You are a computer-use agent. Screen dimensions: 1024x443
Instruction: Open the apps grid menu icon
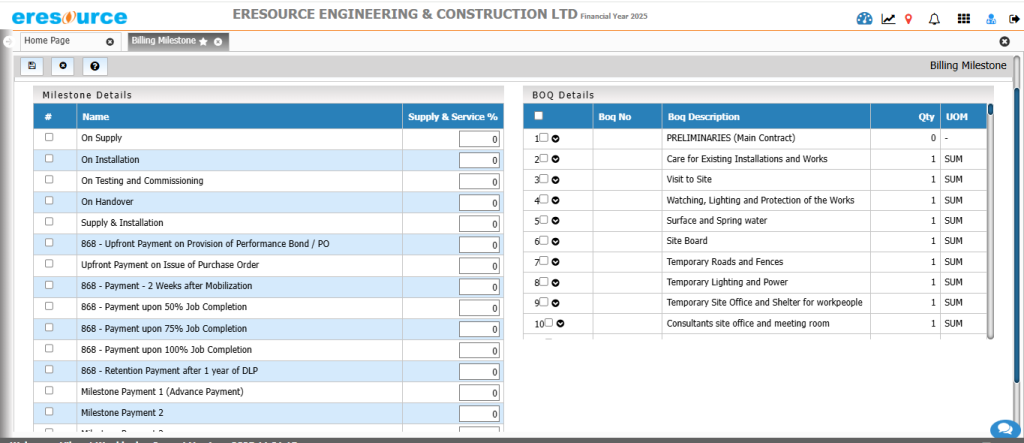(963, 19)
